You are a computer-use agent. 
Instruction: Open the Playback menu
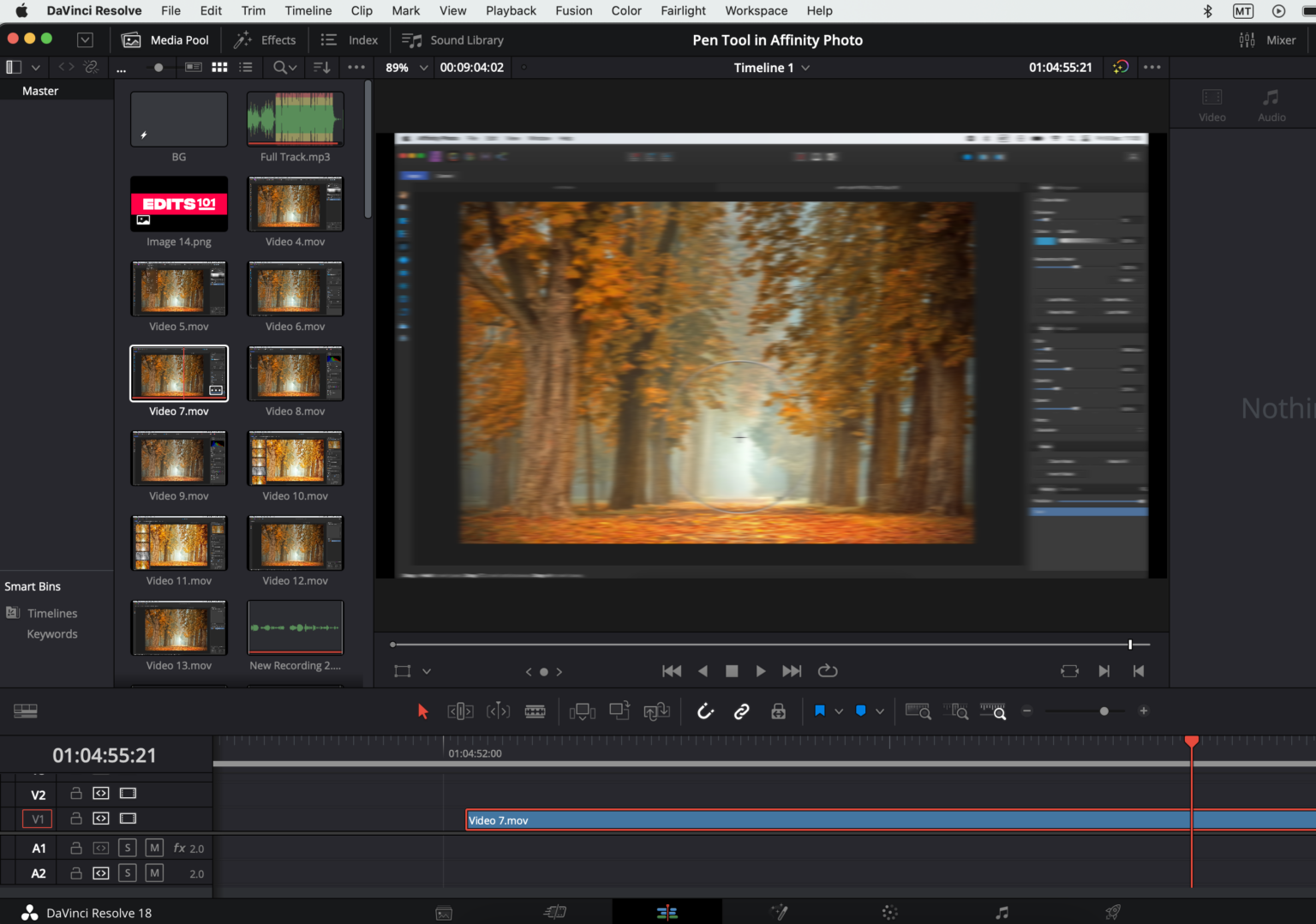511,11
